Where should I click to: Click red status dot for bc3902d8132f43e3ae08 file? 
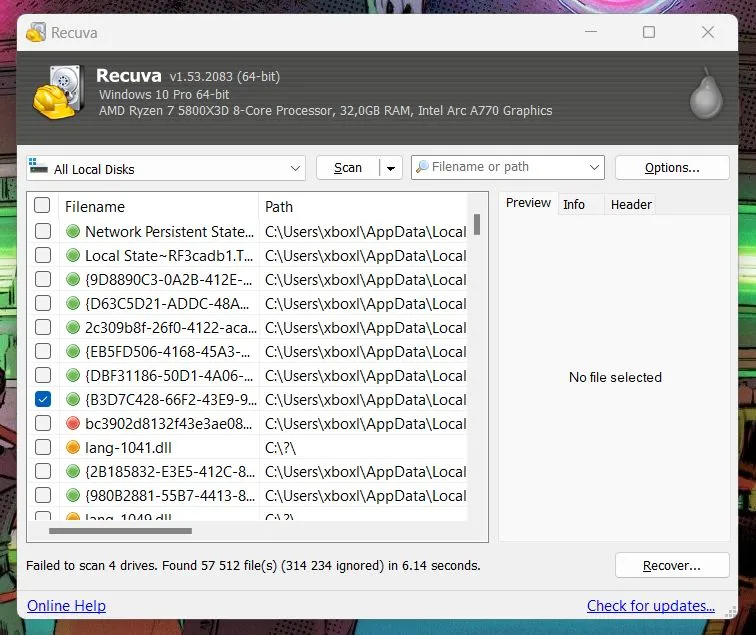73,423
